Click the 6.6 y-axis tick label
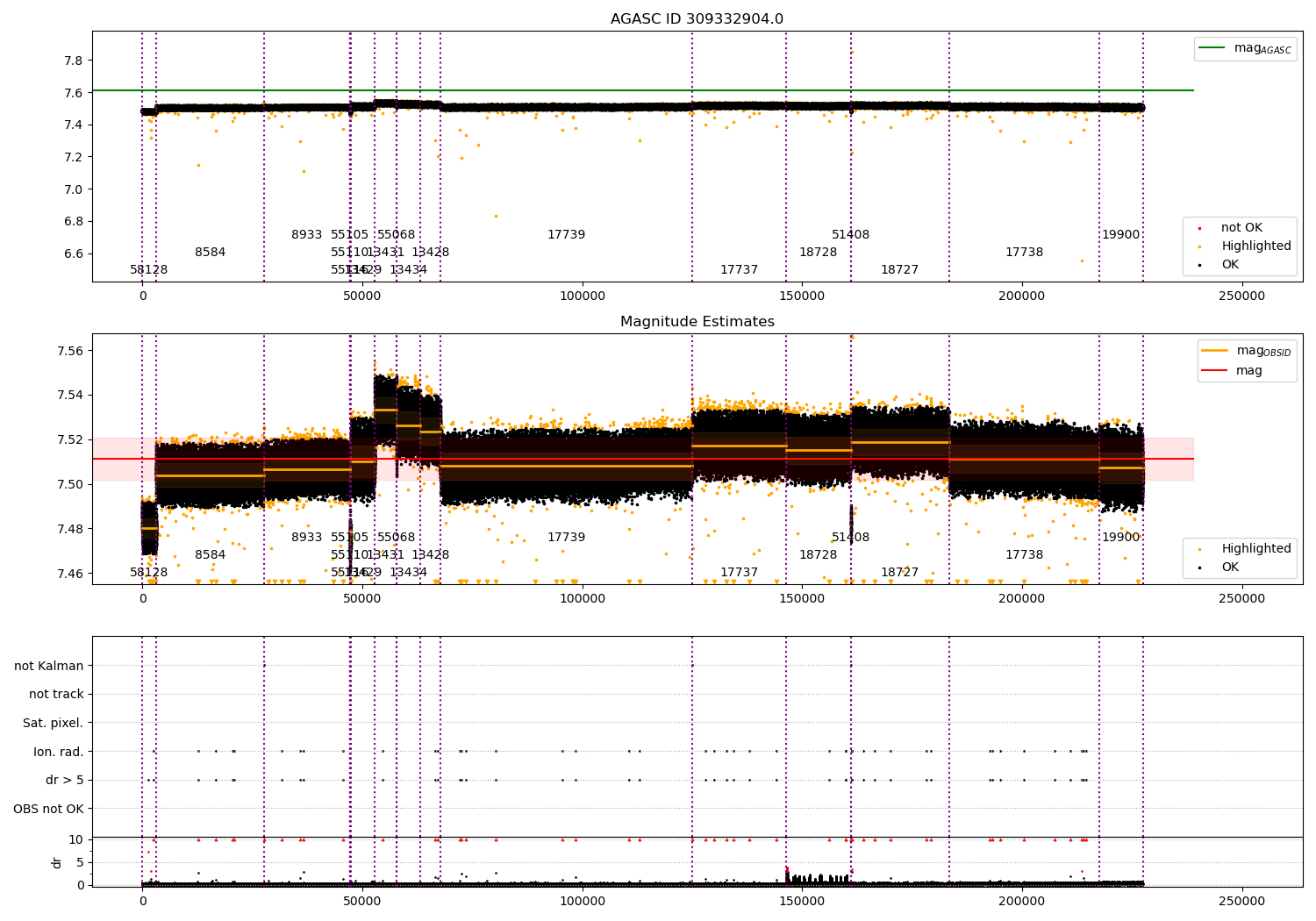The height and width of the screenshot is (921, 1316). 74,253
